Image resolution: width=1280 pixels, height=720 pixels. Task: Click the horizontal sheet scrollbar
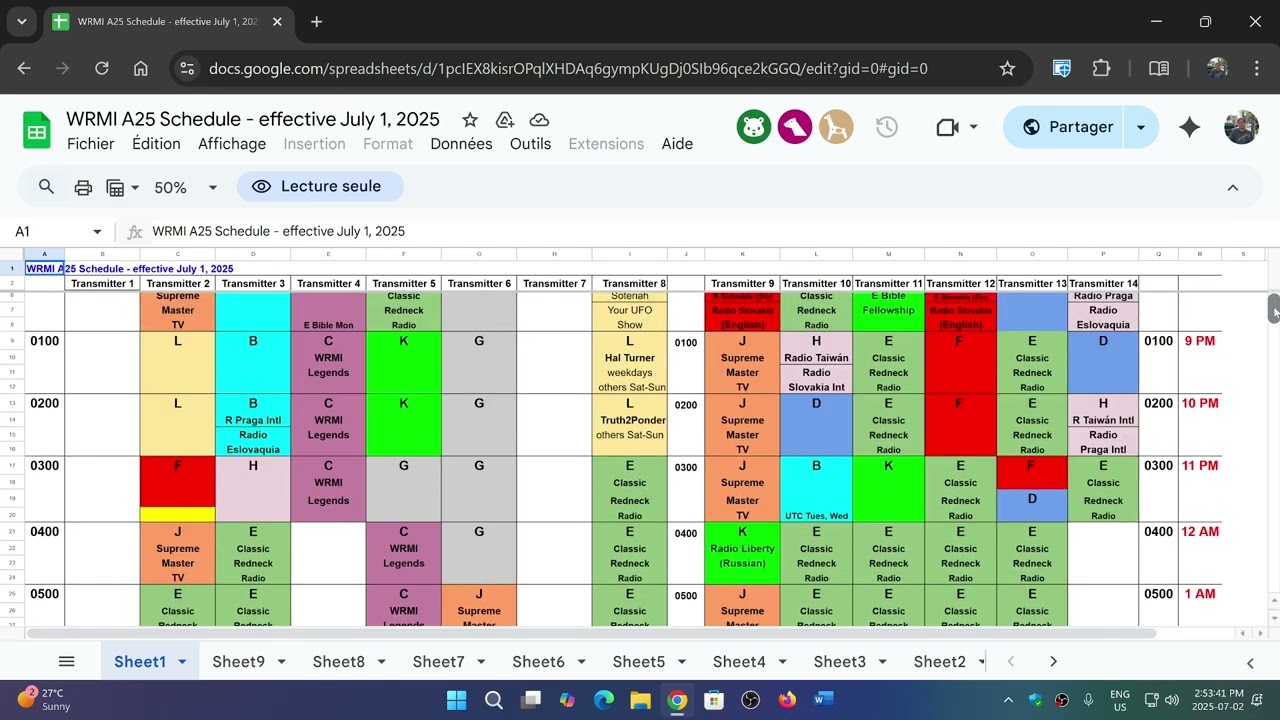[x=590, y=633]
